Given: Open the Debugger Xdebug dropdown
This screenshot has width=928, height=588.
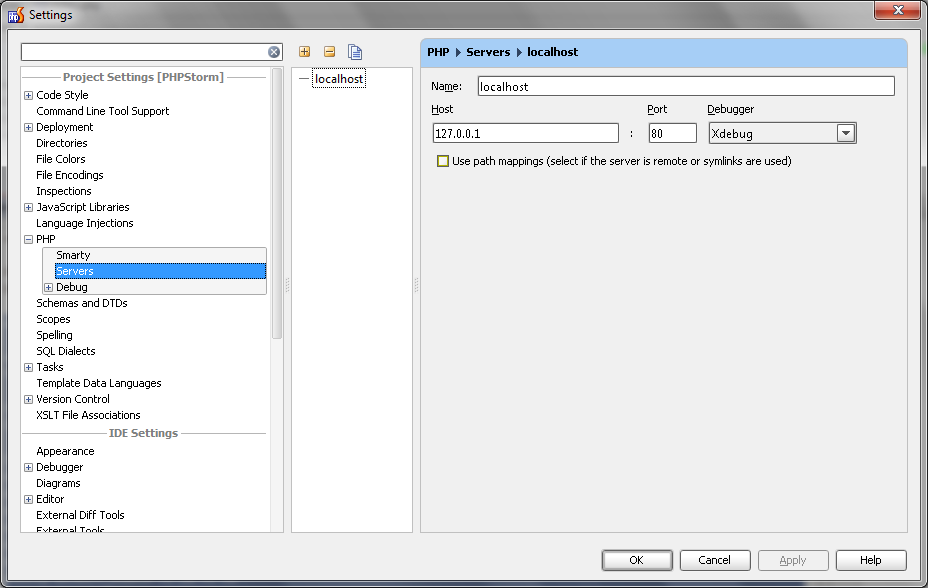Looking at the screenshot, I should (846, 133).
